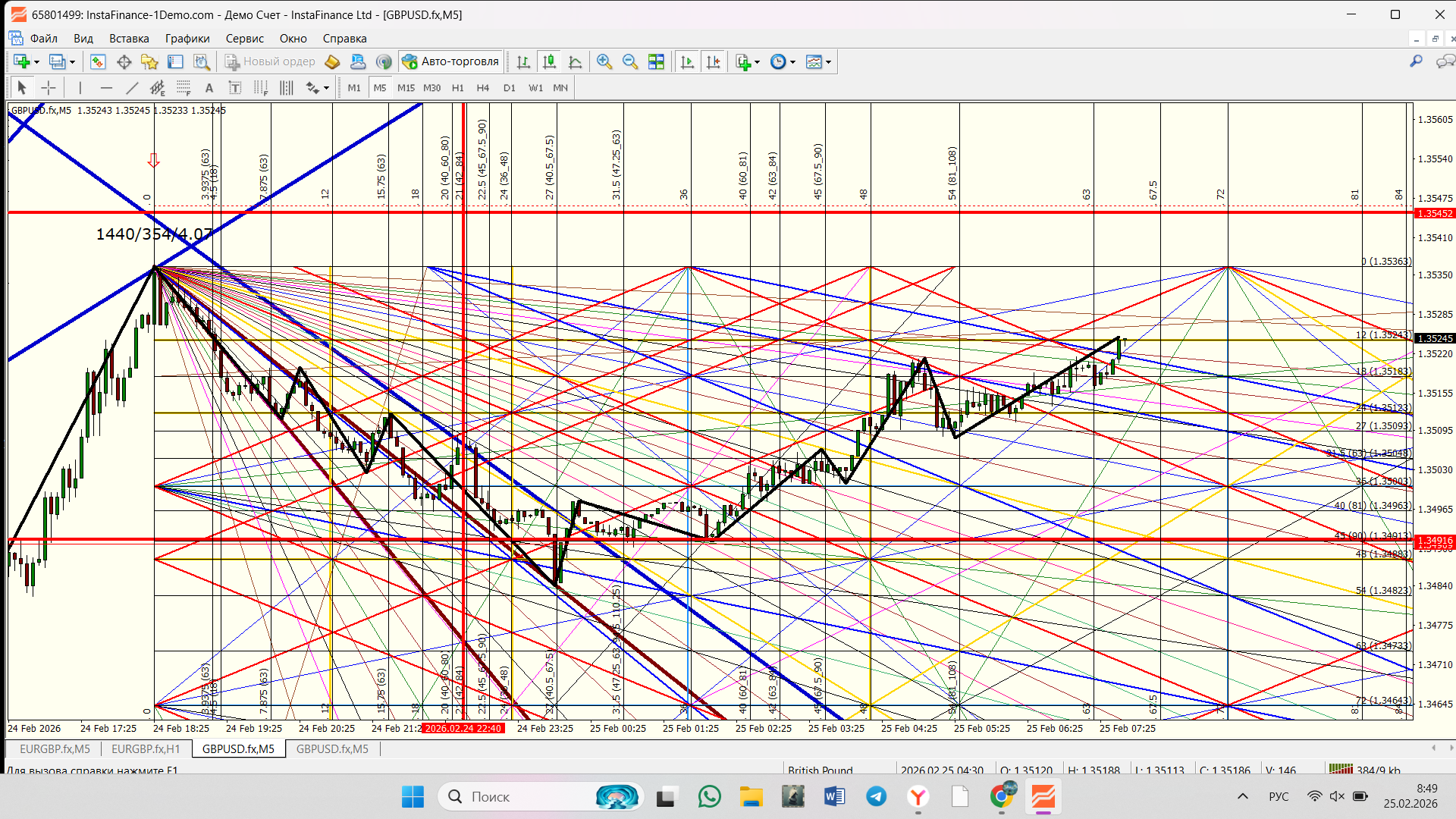
Task: Select the H4 timeframe button
Action: point(483,88)
